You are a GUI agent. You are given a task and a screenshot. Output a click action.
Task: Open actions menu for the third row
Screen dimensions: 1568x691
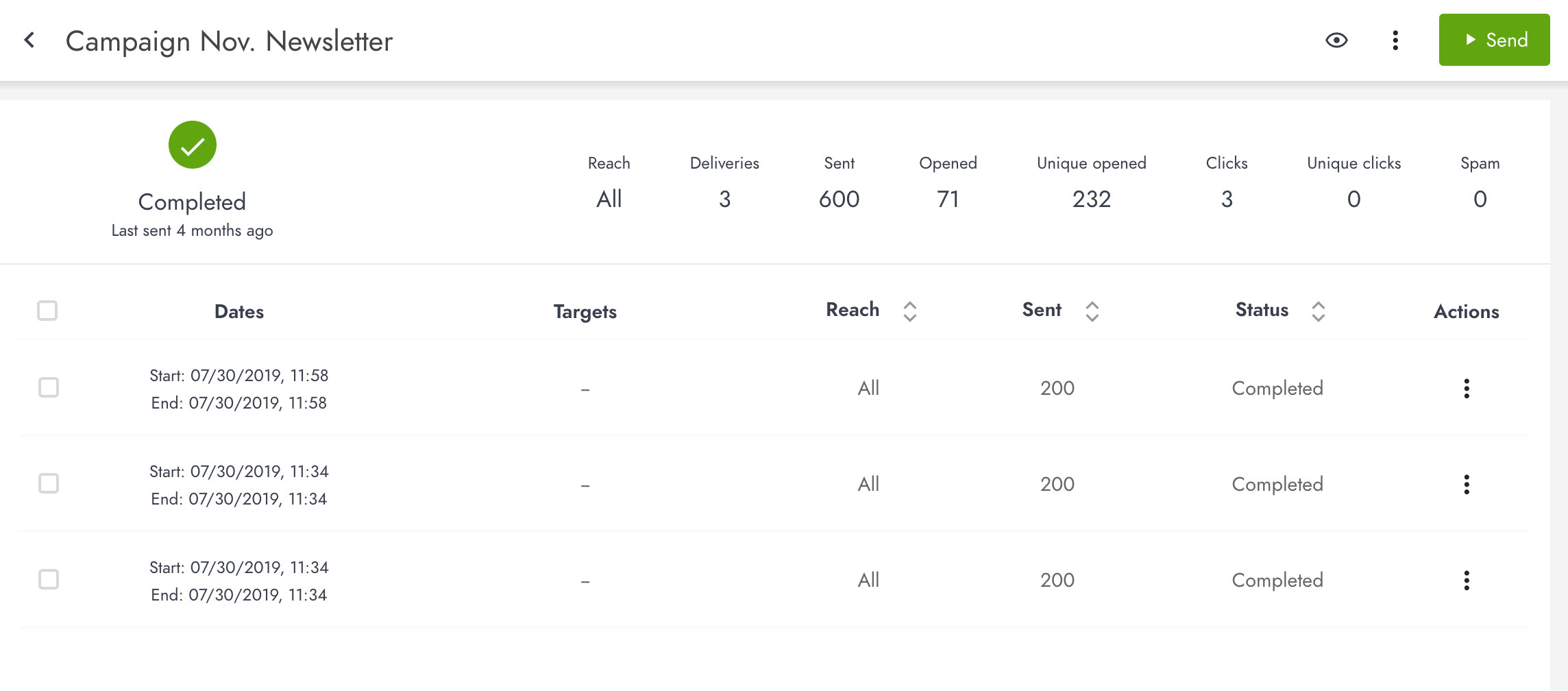(1467, 580)
